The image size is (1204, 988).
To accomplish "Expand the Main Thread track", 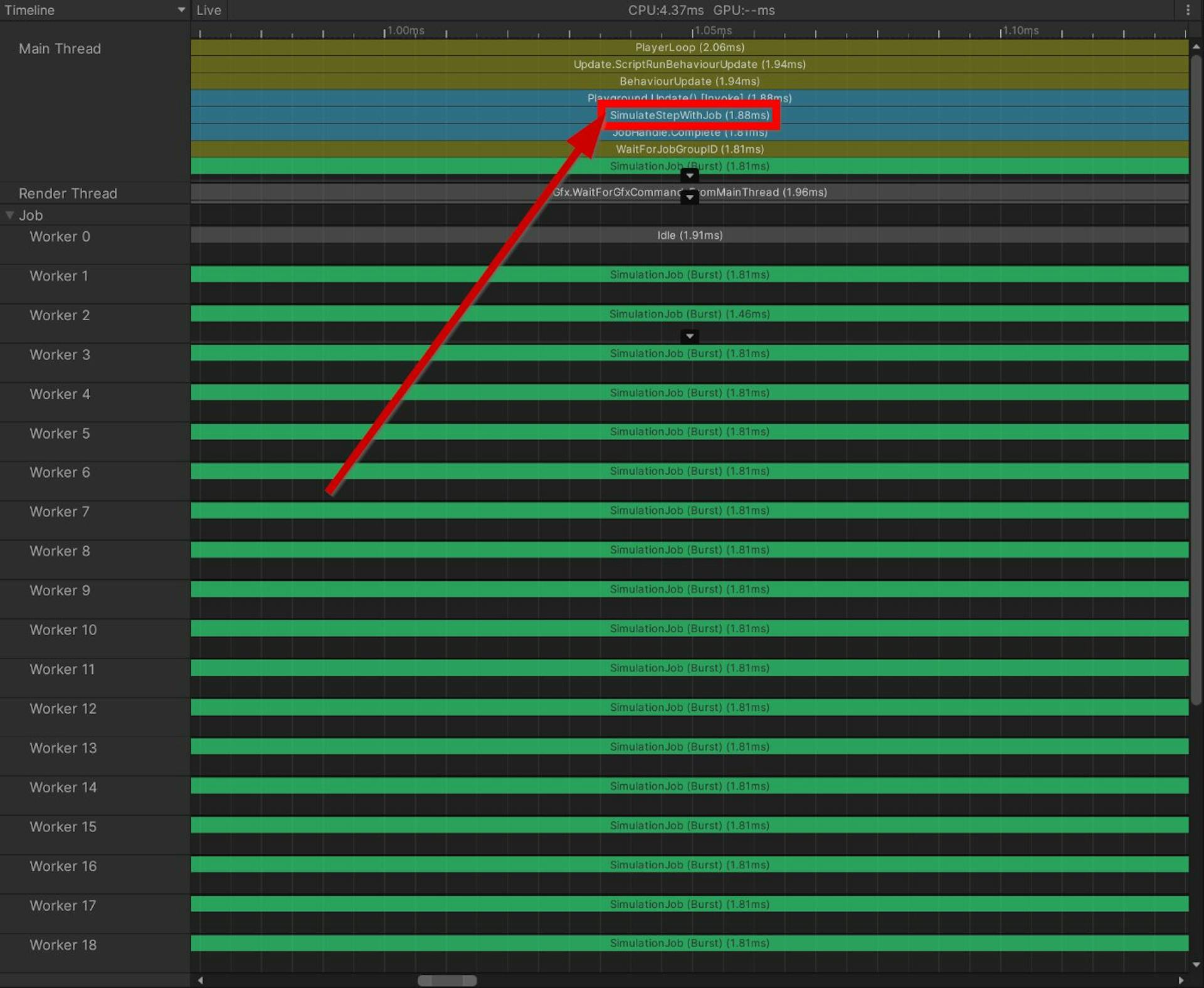I will pyautogui.click(x=60, y=48).
